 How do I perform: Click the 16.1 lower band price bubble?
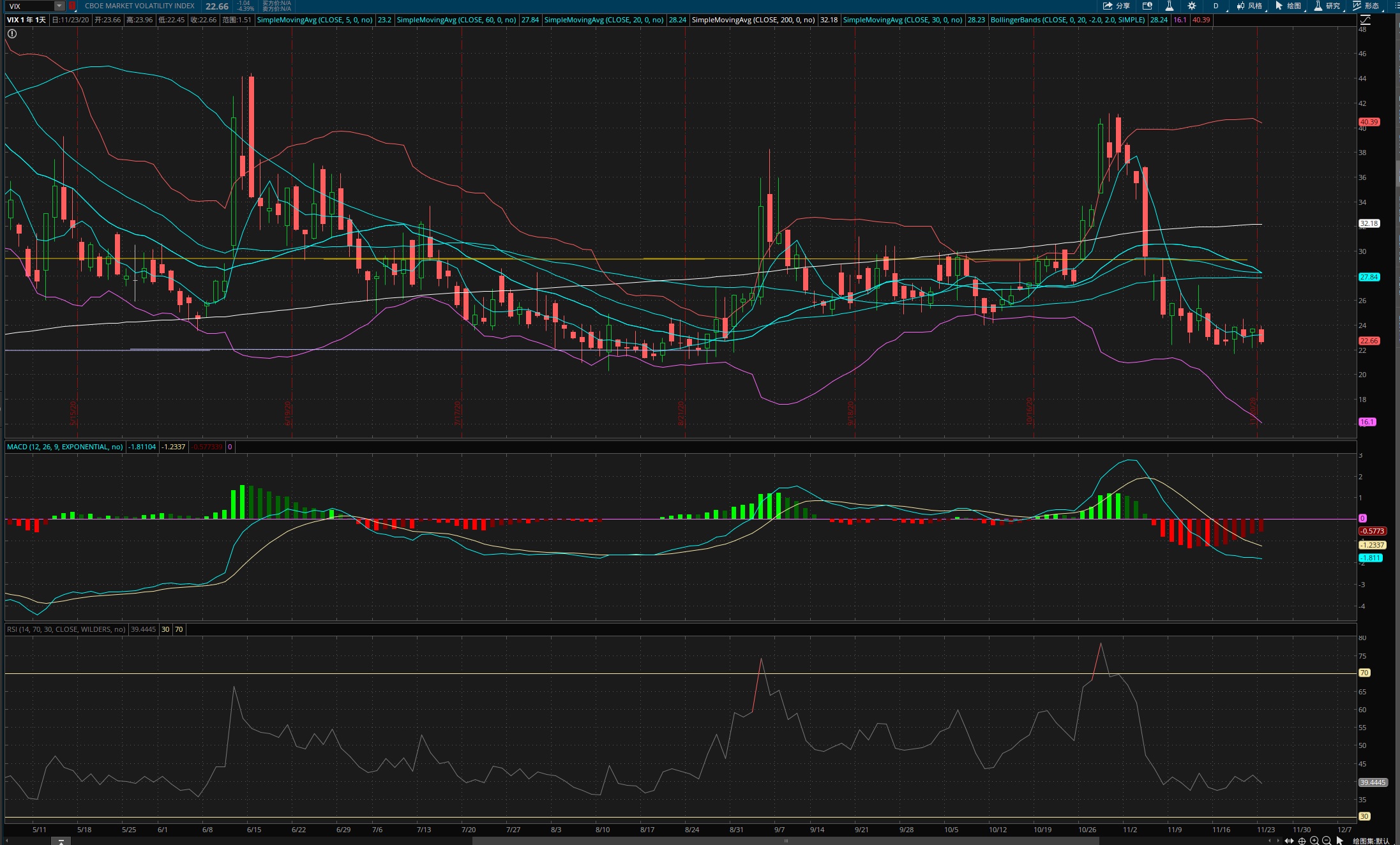(1367, 422)
